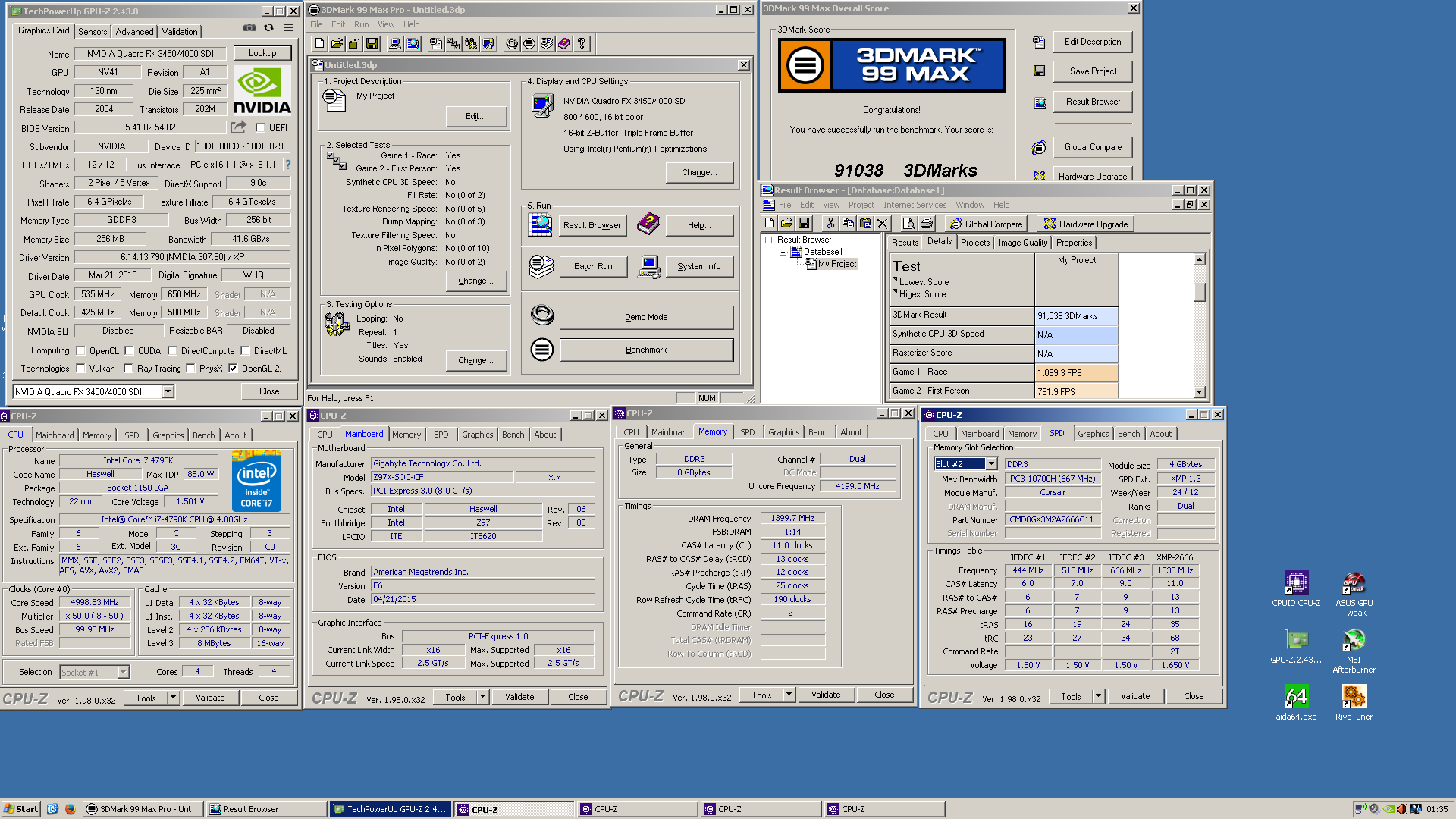Click the Bus Interface question mark icon

[x=288, y=165]
